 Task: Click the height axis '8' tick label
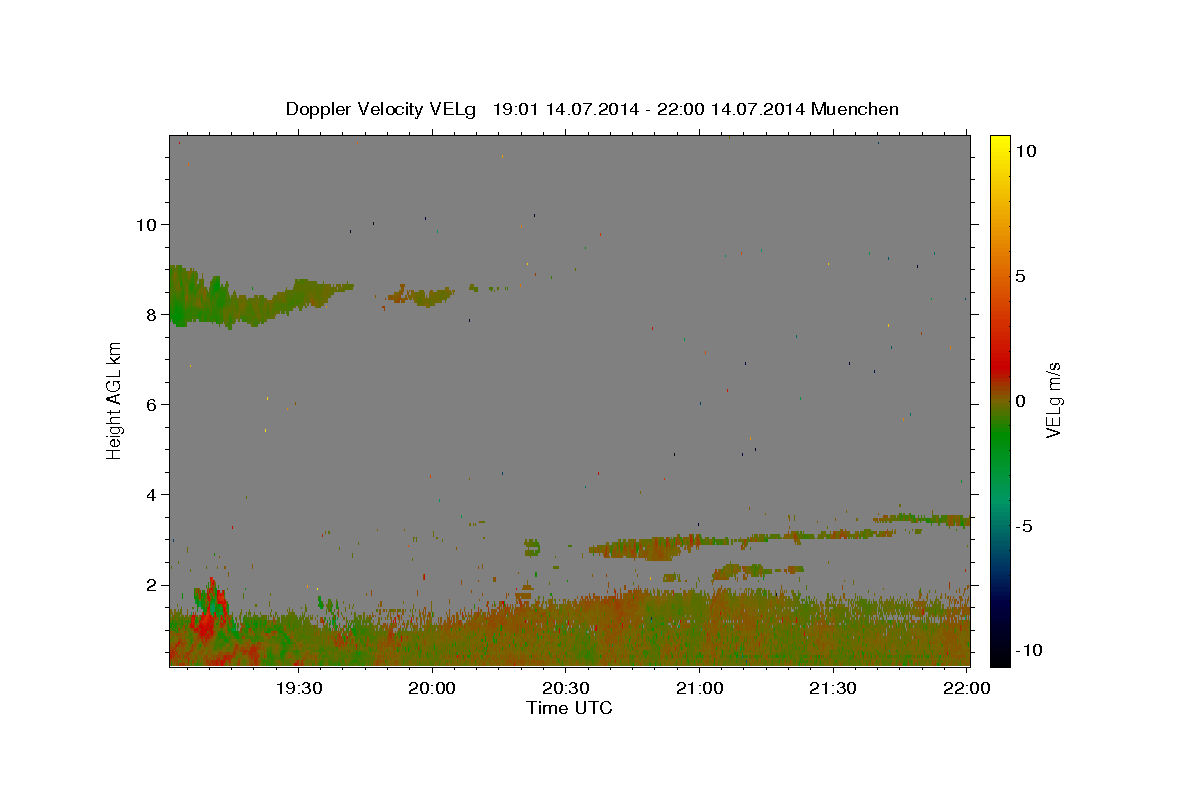[151, 314]
